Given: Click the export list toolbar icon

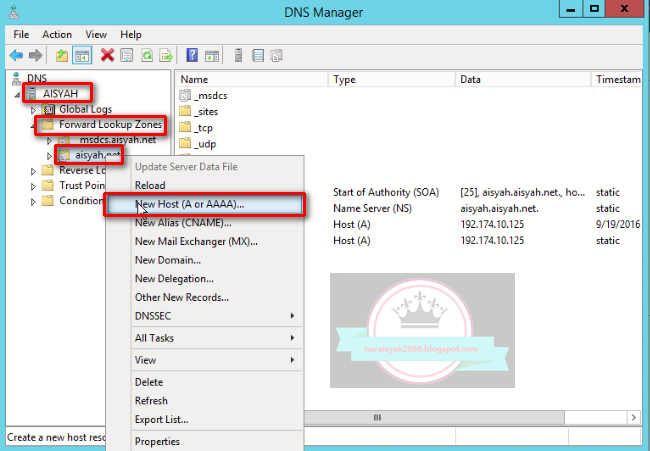Looking at the screenshot, I should click(x=166, y=55).
